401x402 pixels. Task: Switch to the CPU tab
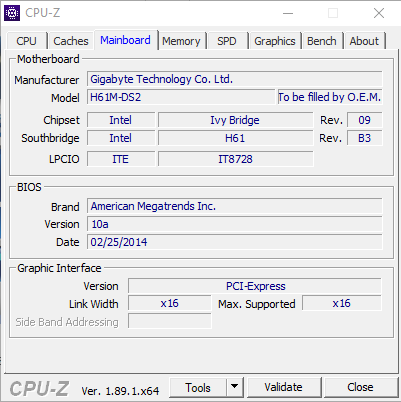pos(26,41)
